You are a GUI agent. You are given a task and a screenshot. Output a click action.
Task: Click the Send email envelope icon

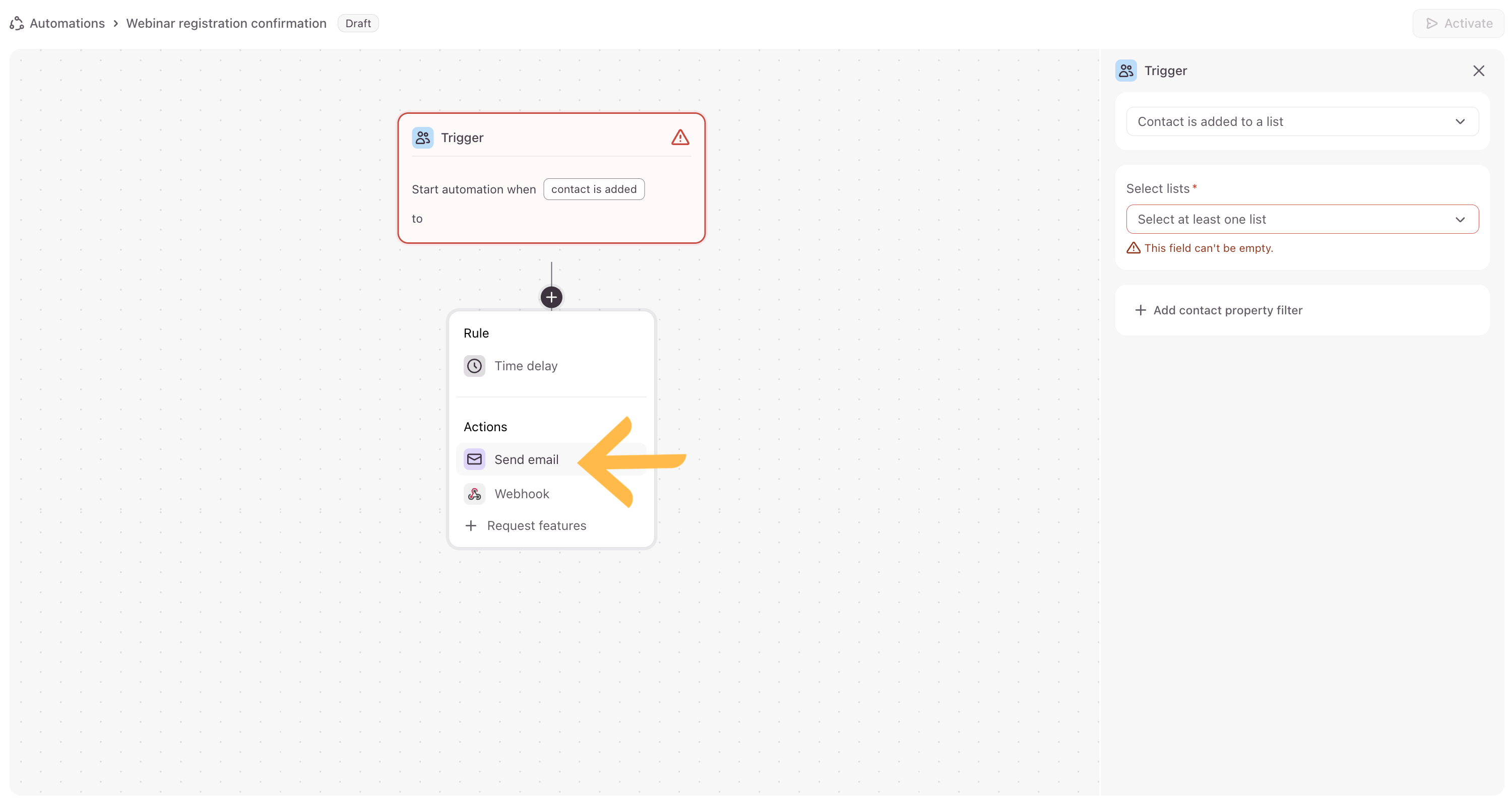click(474, 459)
